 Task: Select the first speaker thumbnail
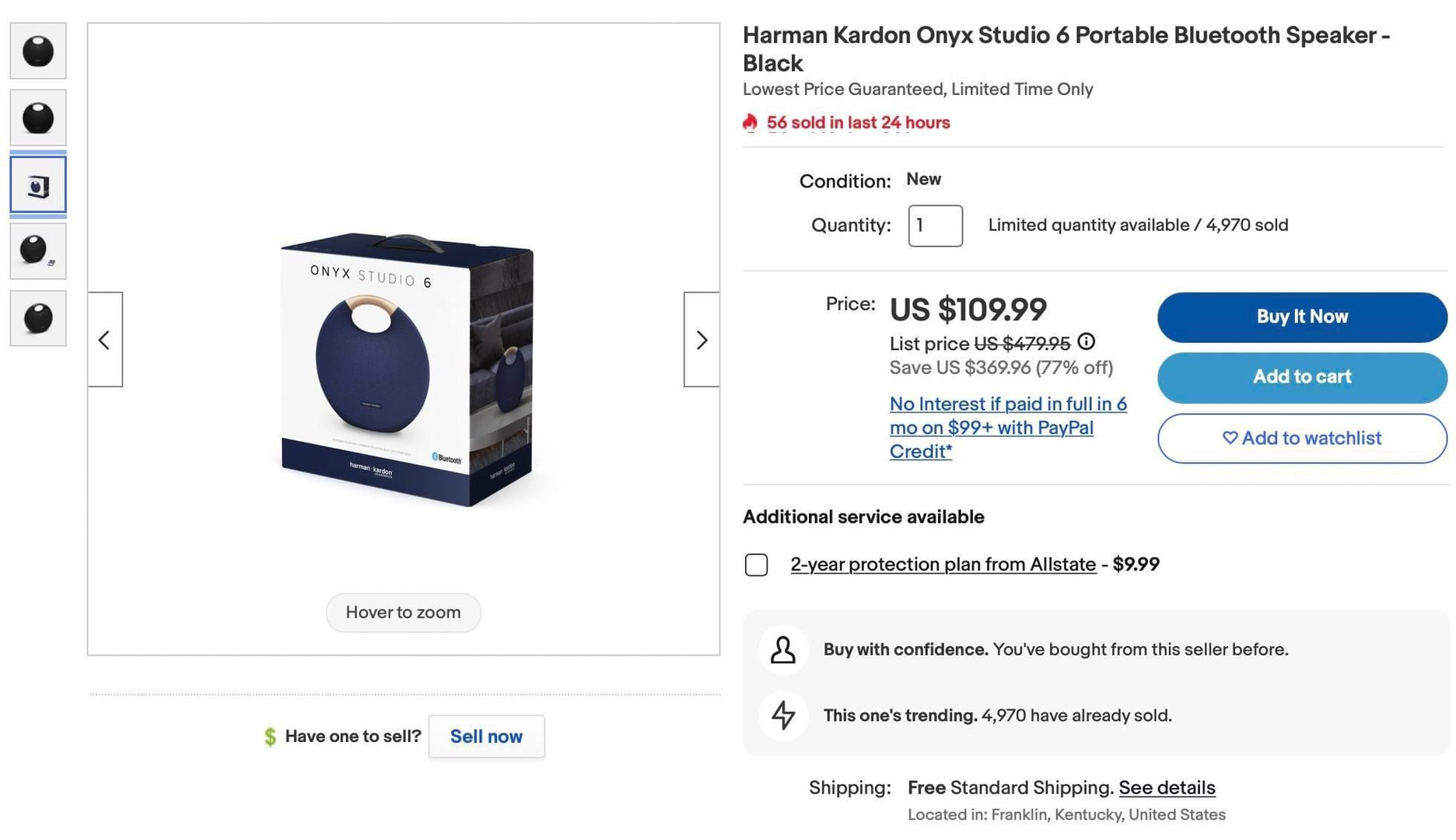coord(38,51)
